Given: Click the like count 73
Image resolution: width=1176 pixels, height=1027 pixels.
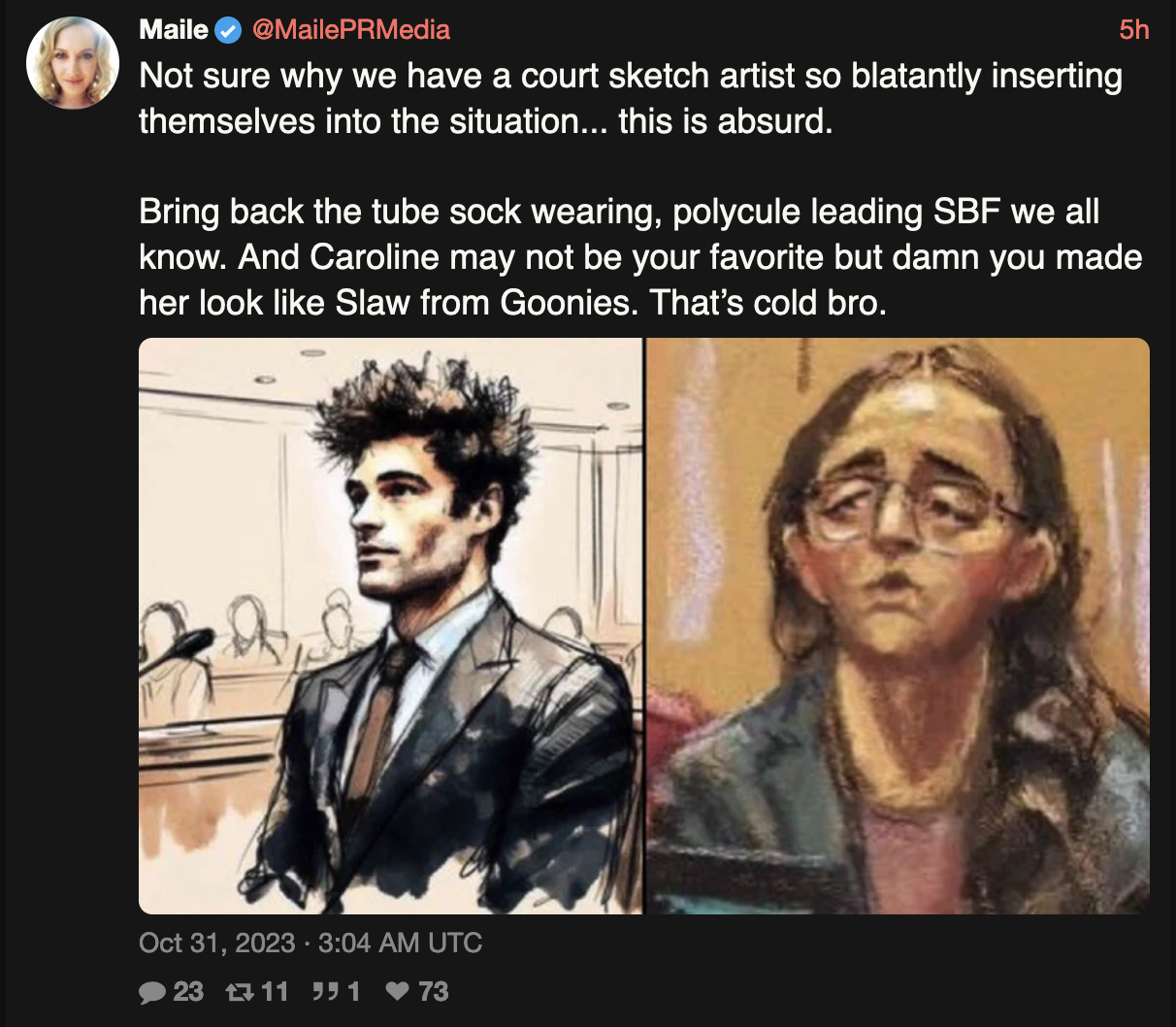Looking at the screenshot, I should click(x=434, y=991).
